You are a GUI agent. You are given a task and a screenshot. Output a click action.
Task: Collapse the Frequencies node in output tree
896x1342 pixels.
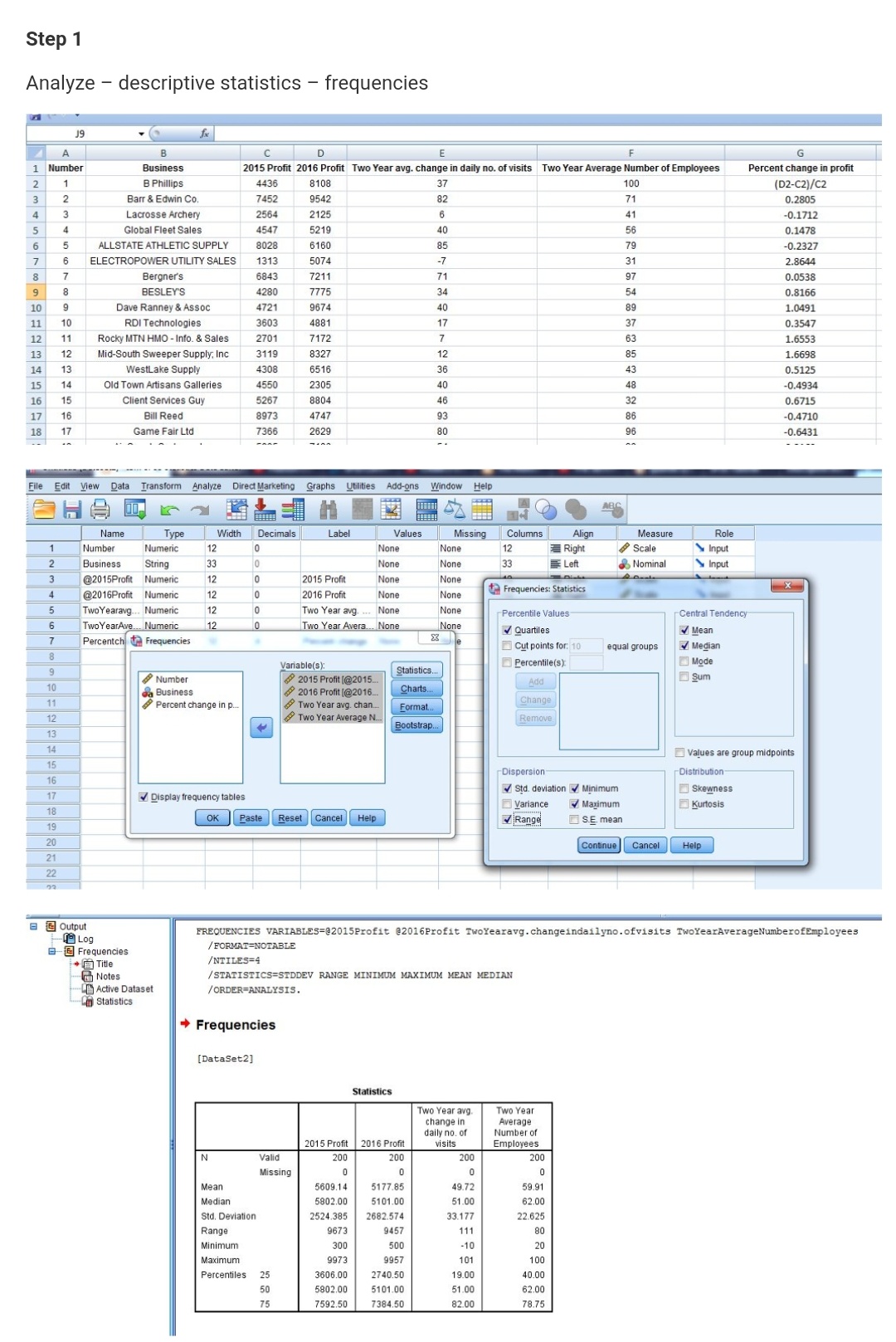click(x=52, y=951)
